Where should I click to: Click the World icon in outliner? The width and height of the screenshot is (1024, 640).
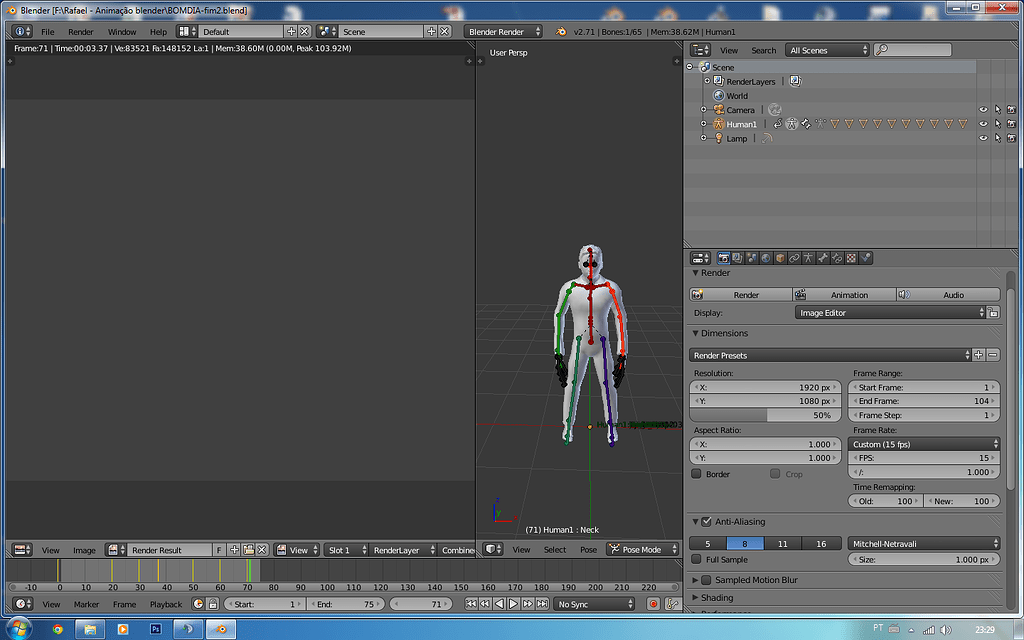(719, 95)
